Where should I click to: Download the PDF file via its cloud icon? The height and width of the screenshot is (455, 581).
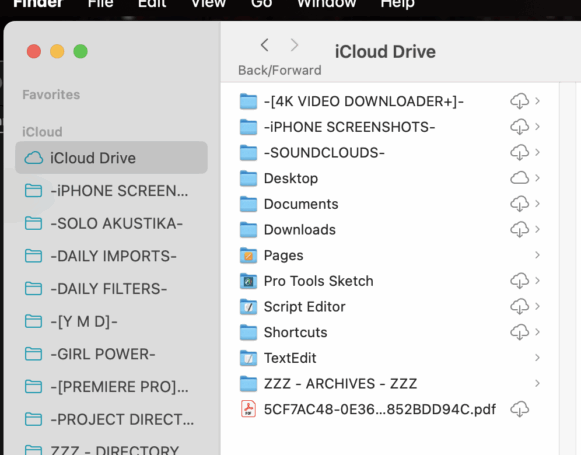(519, 409)
